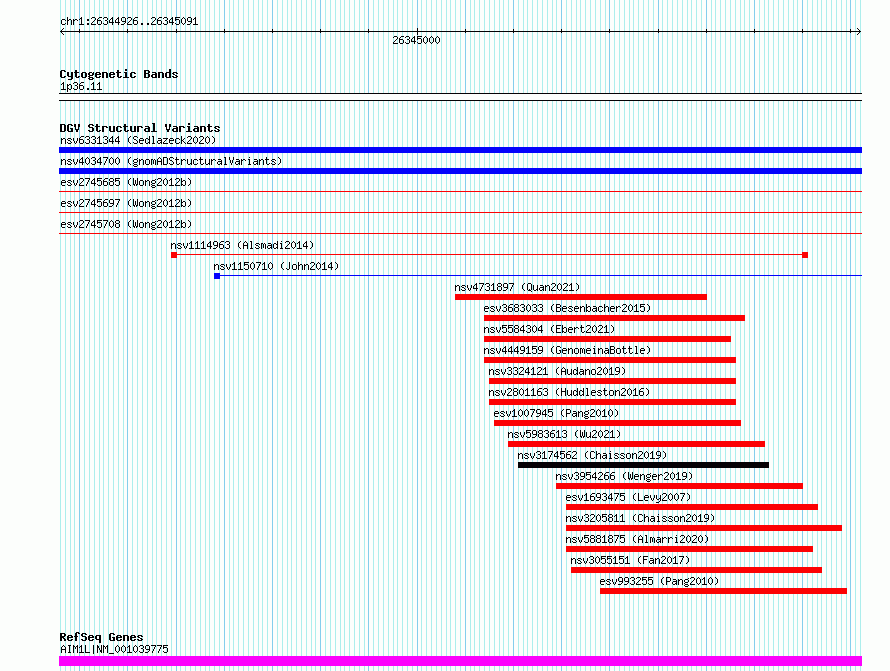Click the chr1:26344926..26345091 coordinate label
The image size is (890, 671).
(x=129, y=22)
